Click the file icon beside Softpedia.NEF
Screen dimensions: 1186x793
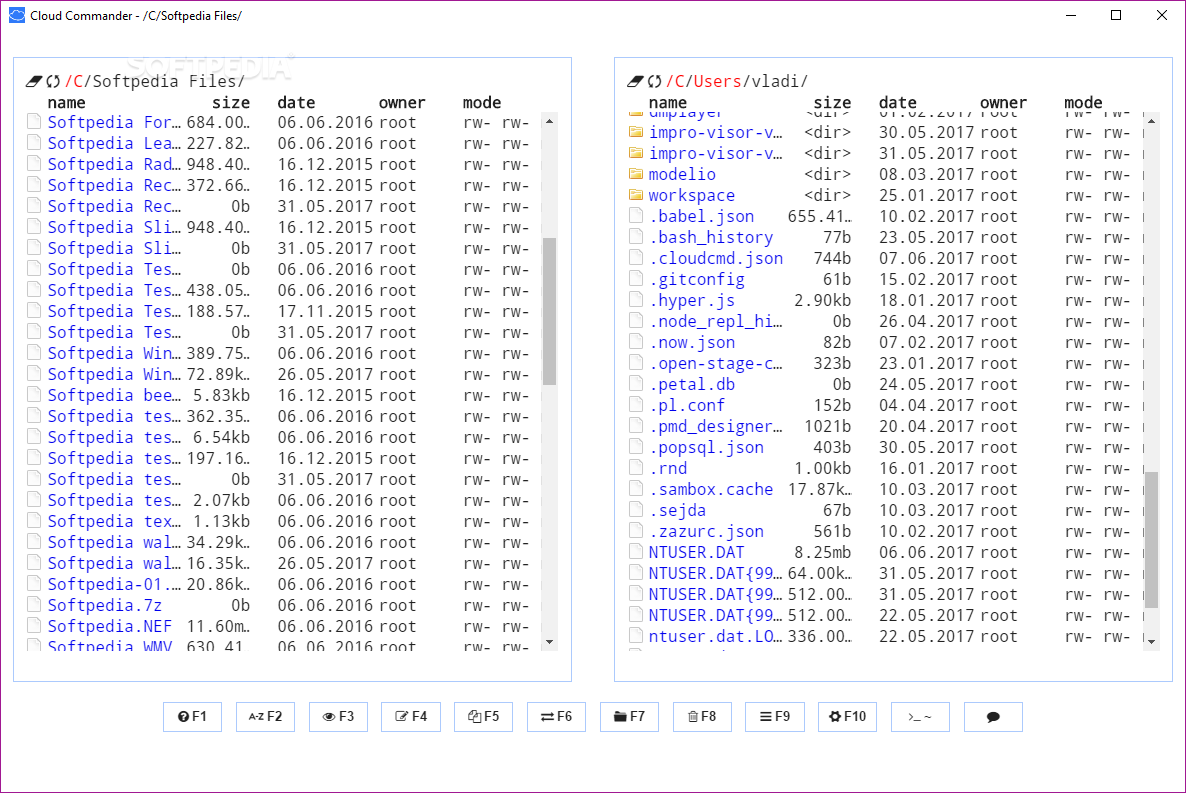[x=34, y=626]
